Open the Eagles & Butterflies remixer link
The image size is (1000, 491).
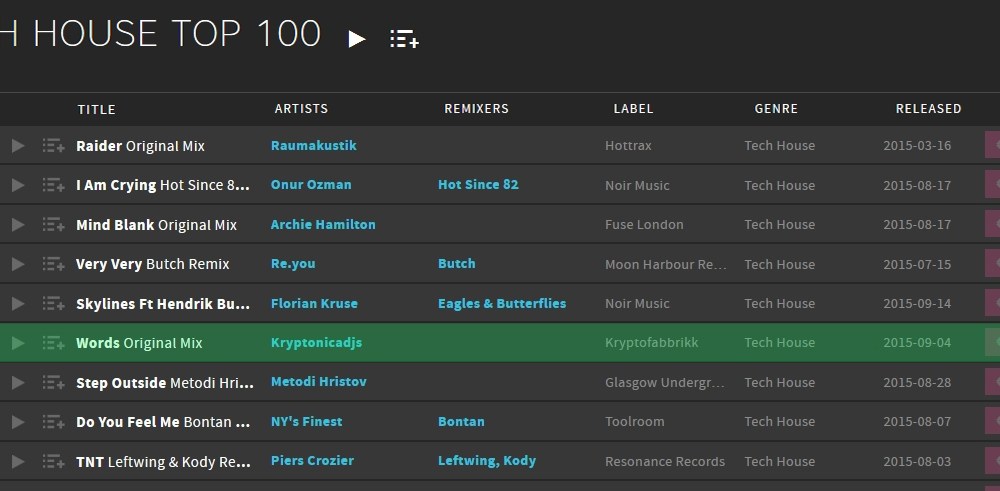[x=502, y=304]
